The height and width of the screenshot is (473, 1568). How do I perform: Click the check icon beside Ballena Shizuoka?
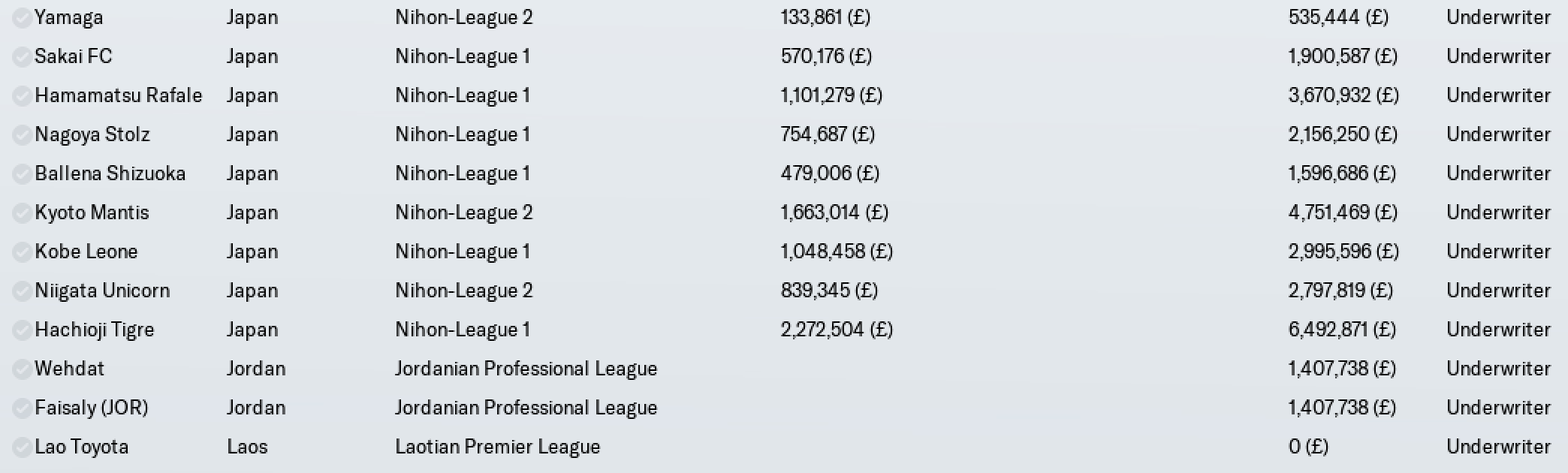(x=23, y=173)
